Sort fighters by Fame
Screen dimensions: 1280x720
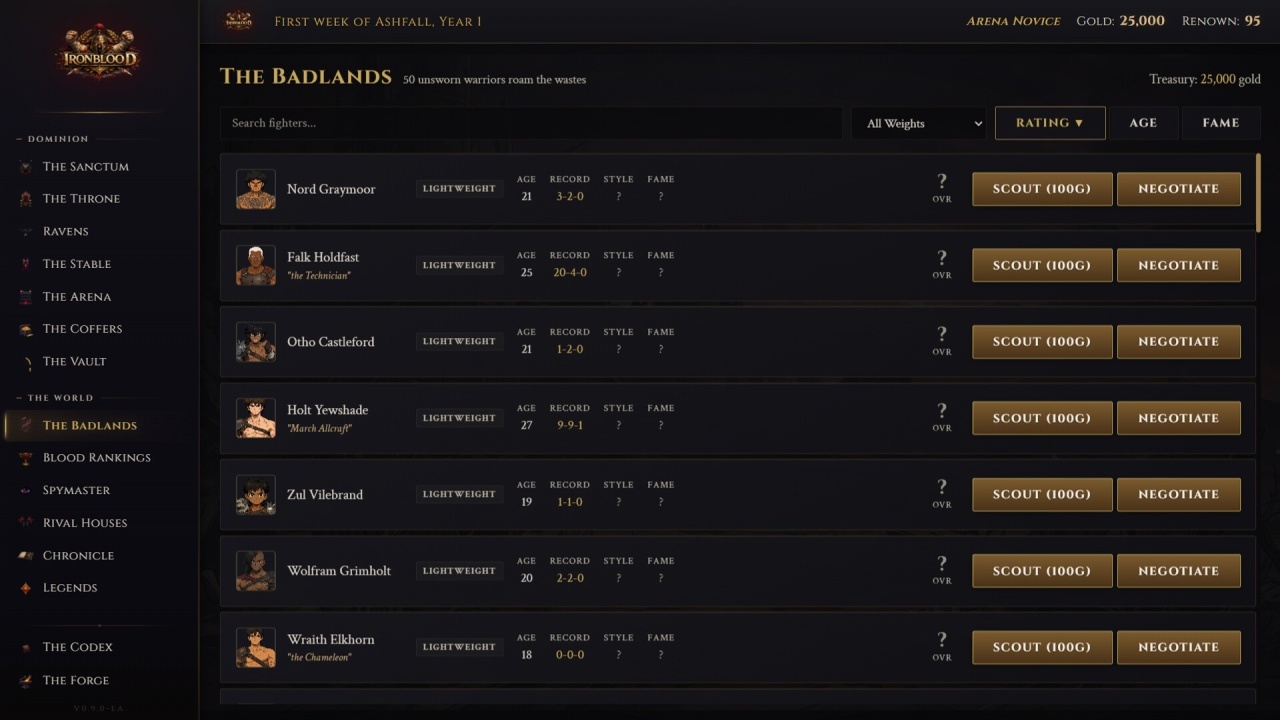pos(1220,123)
